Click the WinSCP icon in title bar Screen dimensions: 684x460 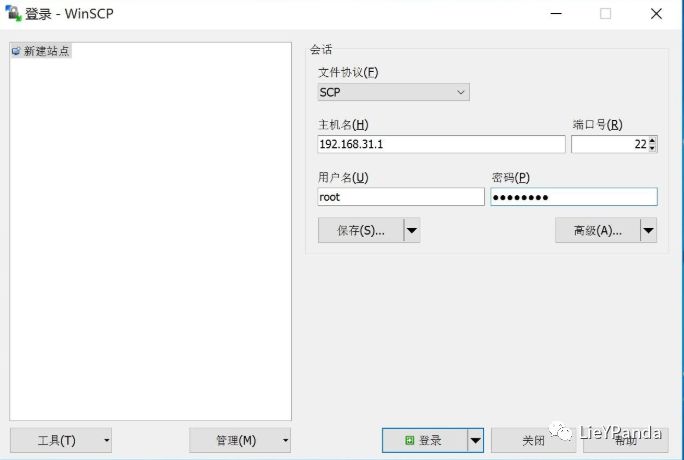[x=13, y=14]
